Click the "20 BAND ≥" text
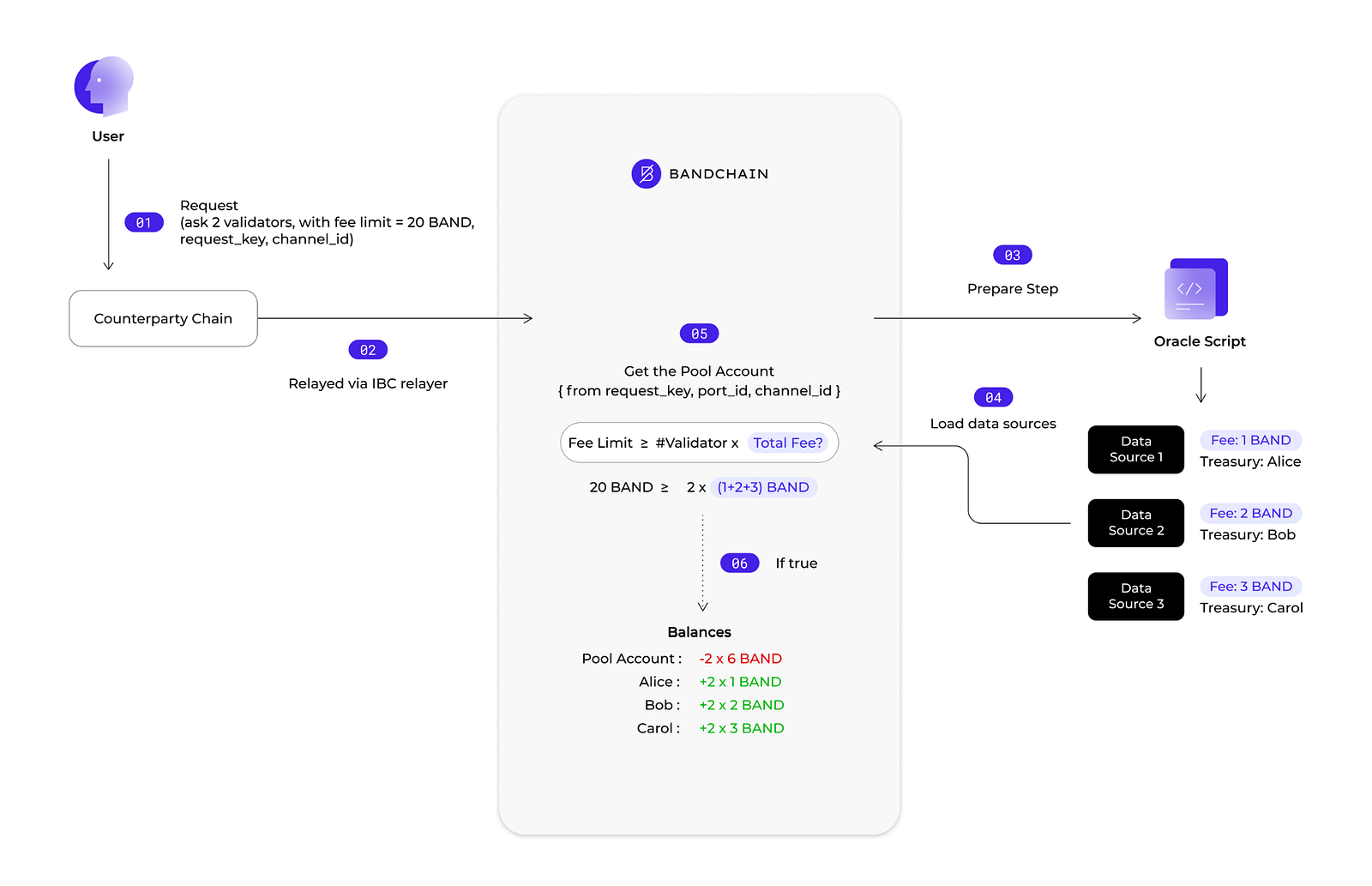1372x886 pixels. pyautogui.click(x=629, y=487)
